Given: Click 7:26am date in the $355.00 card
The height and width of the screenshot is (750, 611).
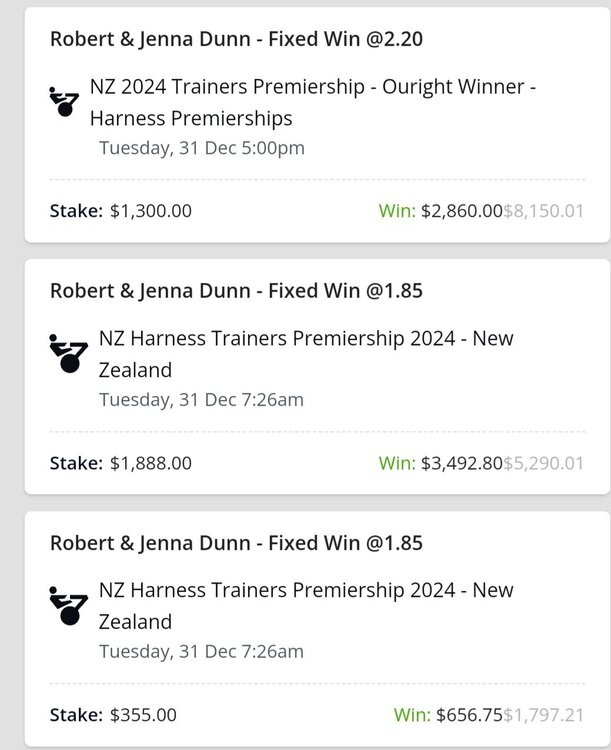Looking at the screenshot, I should click(x=201, y=652).
